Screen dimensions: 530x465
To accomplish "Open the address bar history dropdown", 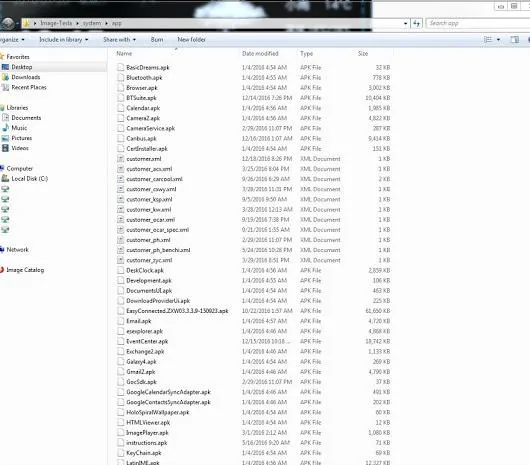I will click(x=405, y=23).
